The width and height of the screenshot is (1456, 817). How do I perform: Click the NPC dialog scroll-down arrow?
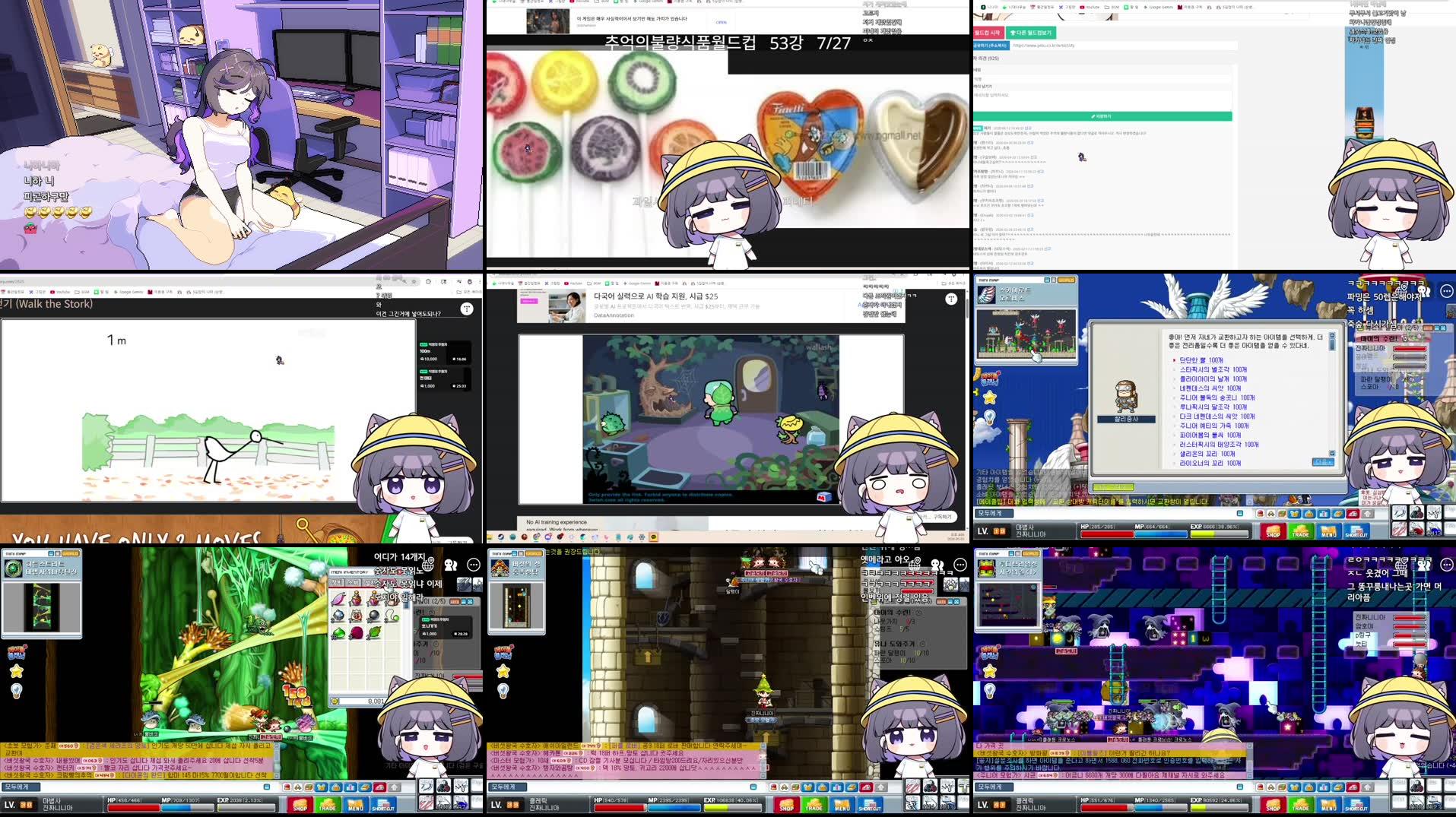[1331, 453]
